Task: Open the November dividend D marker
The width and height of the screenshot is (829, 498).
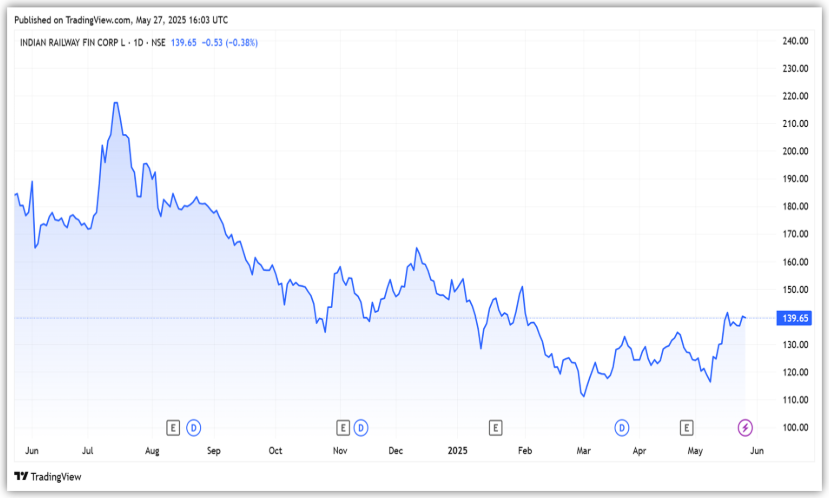Action: click(x=360, y=427)
